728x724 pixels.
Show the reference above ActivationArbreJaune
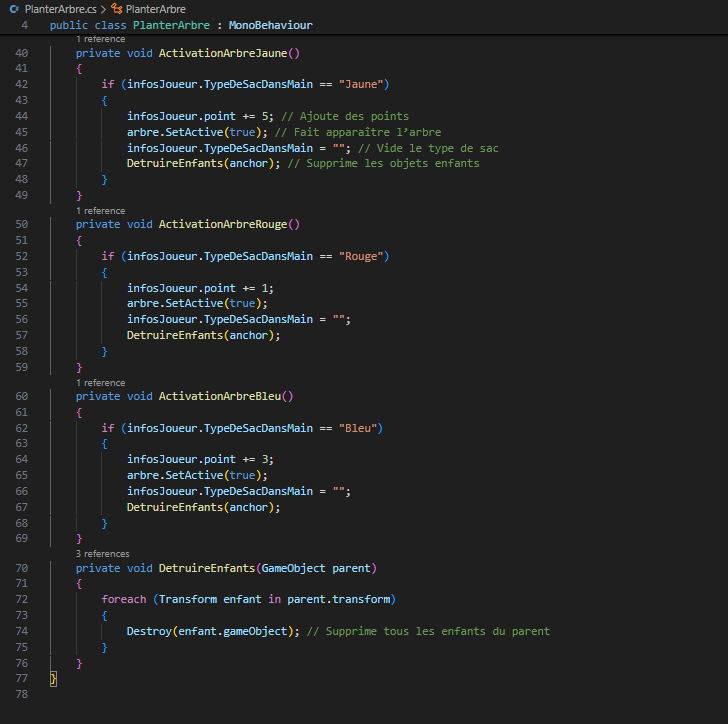[x=100, y=39]
